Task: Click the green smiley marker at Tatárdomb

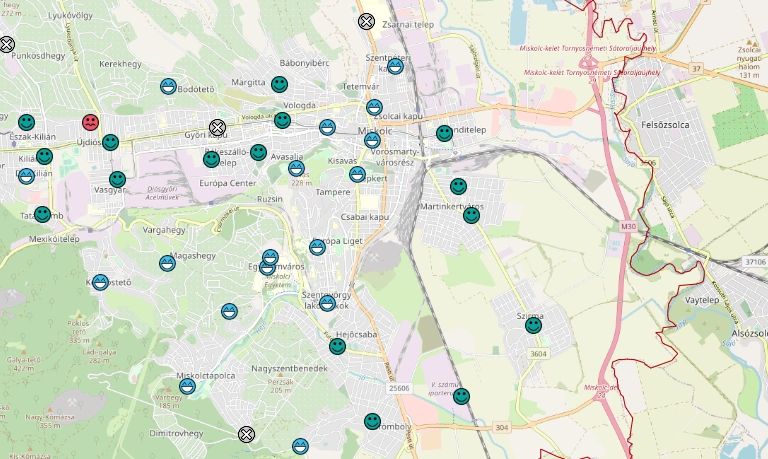Action: (42, 214)
